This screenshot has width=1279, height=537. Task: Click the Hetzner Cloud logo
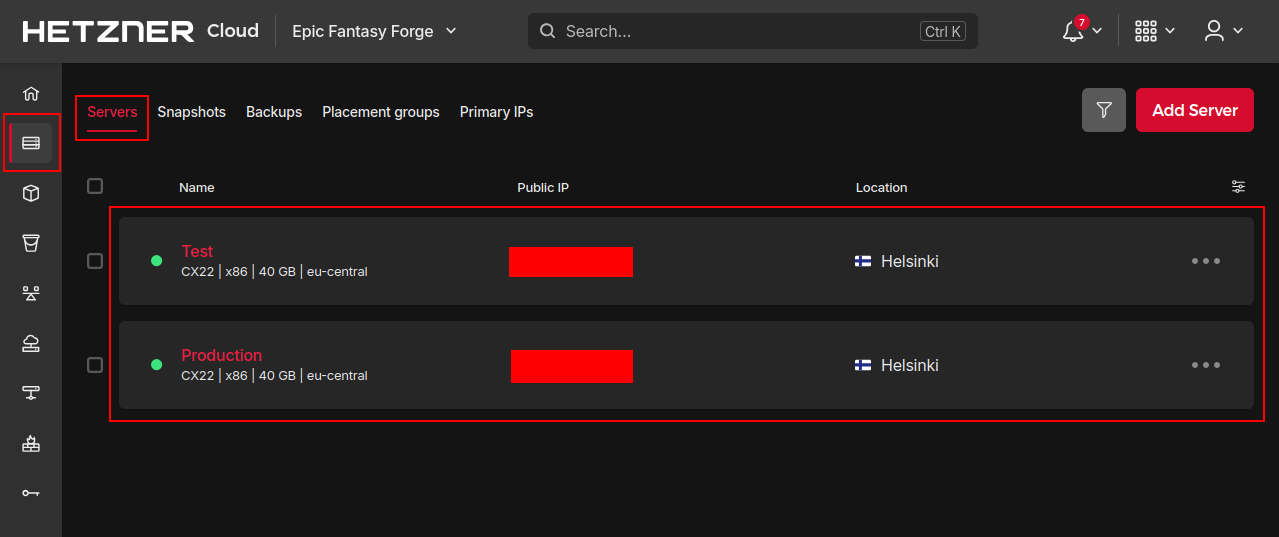click(140, 31)
